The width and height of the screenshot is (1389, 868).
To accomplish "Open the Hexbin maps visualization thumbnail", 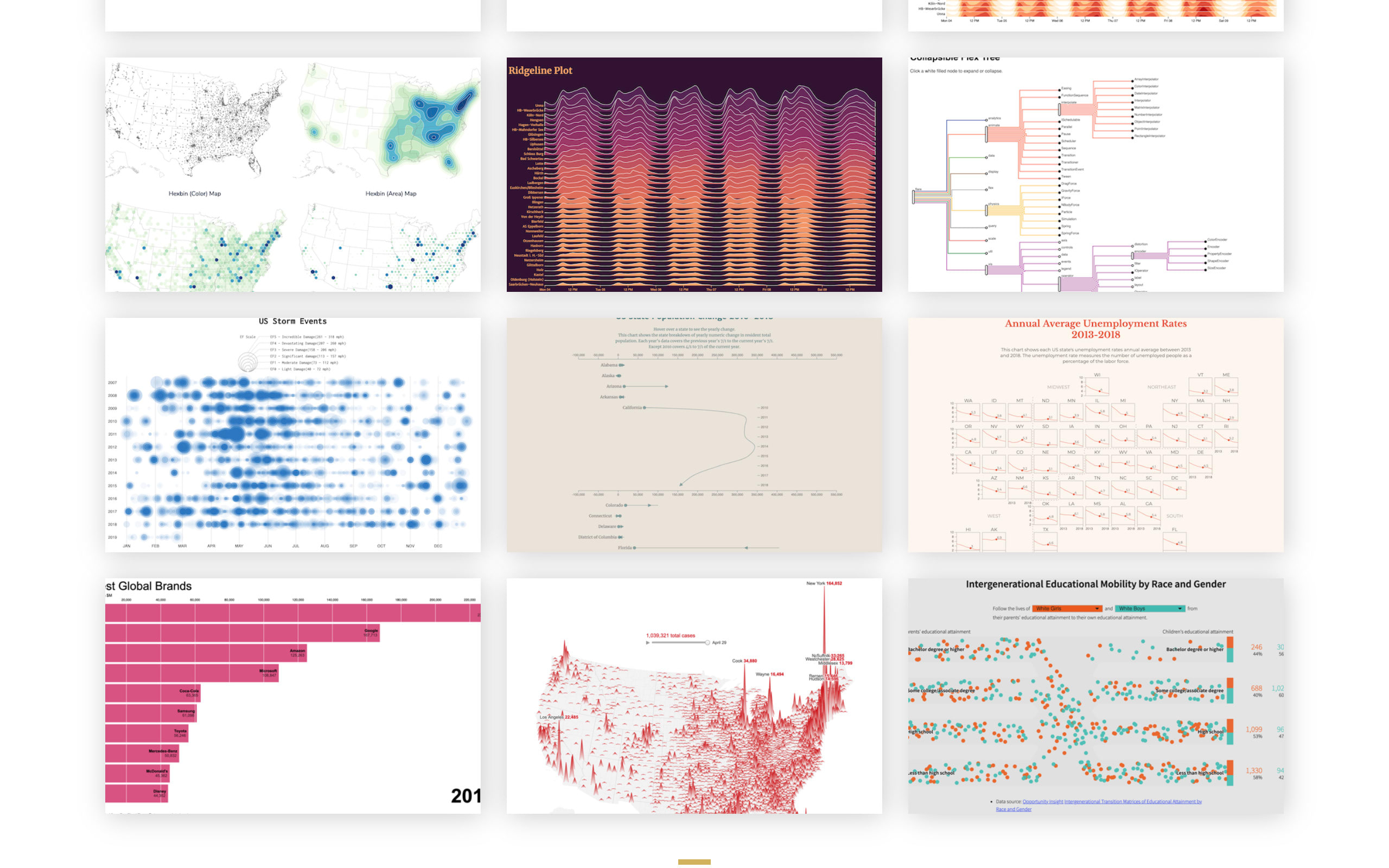I will point(293,175).
